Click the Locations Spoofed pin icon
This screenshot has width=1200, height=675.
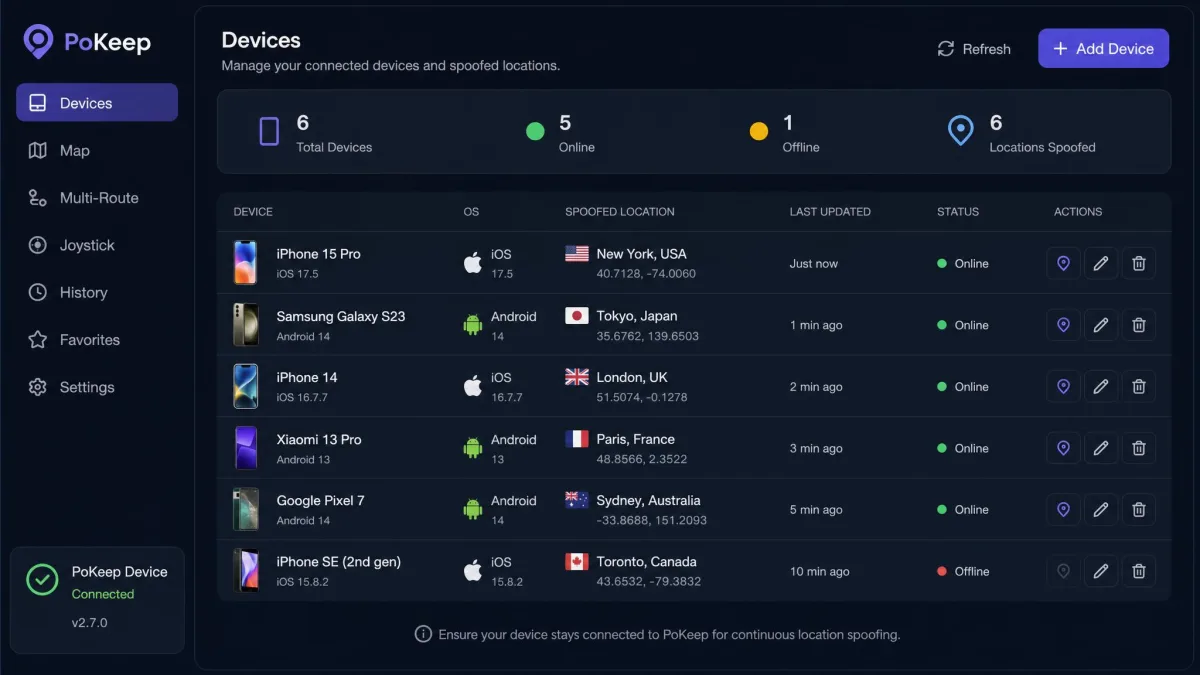coord(960,131)
